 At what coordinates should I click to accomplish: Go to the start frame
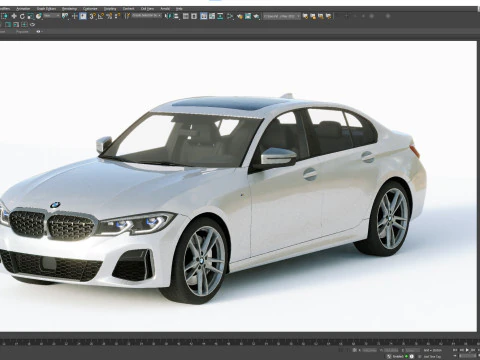click(456, 350)
